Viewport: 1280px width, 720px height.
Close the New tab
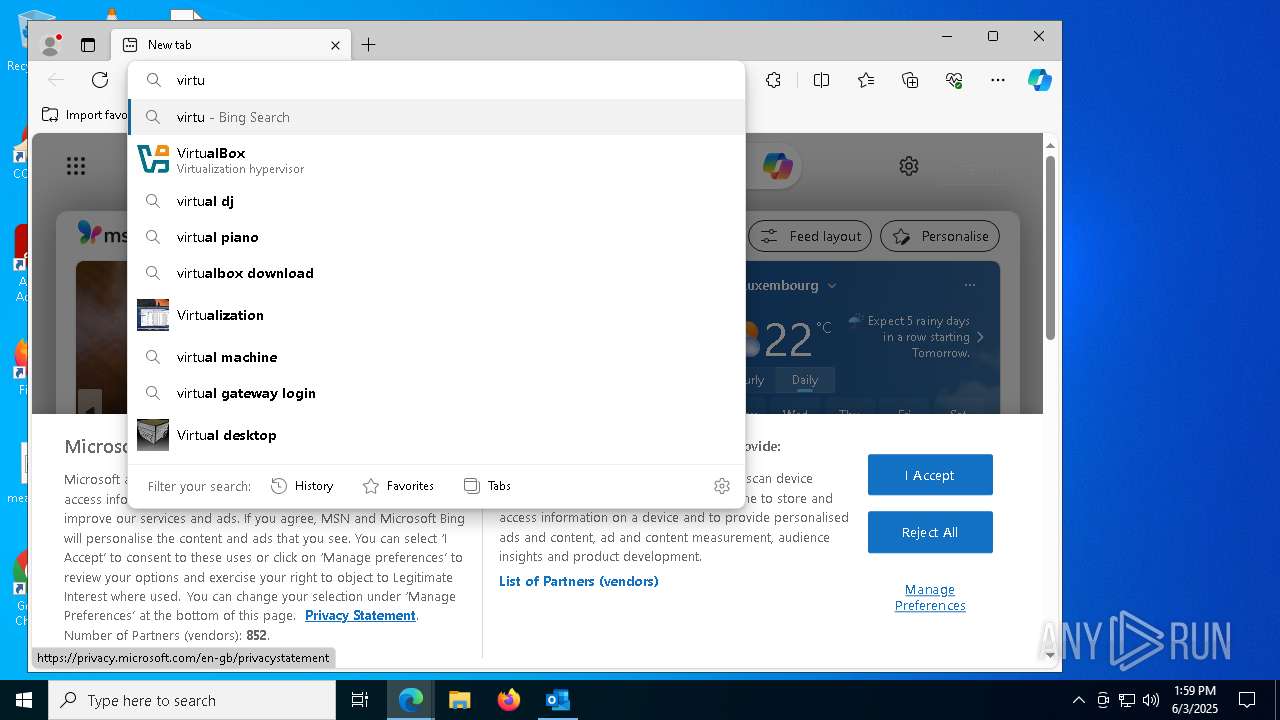(335, 45)
